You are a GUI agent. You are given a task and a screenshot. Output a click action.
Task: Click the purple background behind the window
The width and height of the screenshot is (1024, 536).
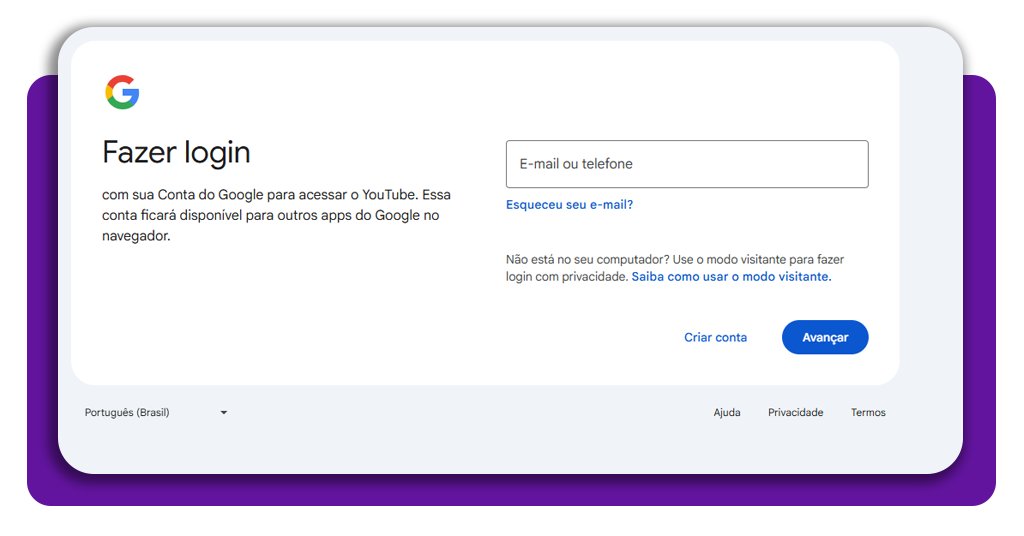[x=40, y=300]
